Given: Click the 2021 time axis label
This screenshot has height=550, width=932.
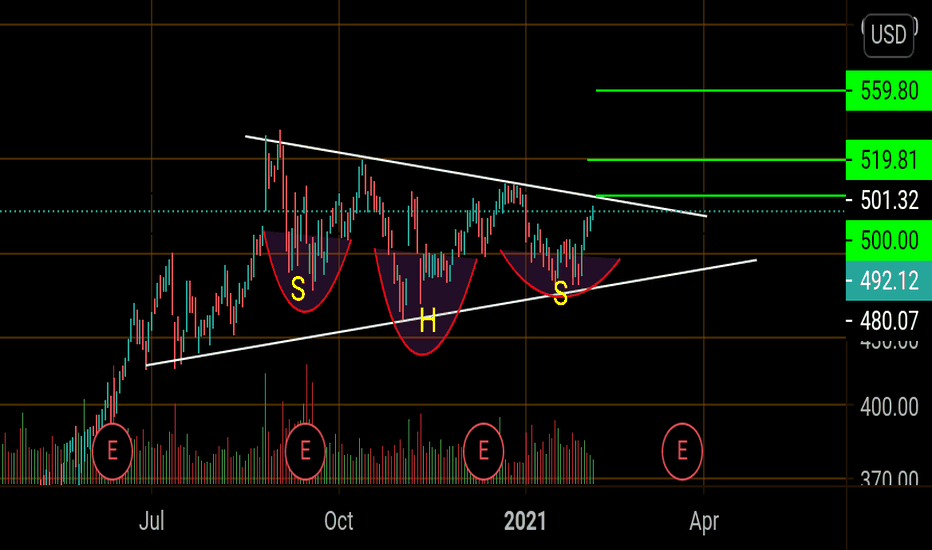Looking at the screenshot, I should coord(525,521).
